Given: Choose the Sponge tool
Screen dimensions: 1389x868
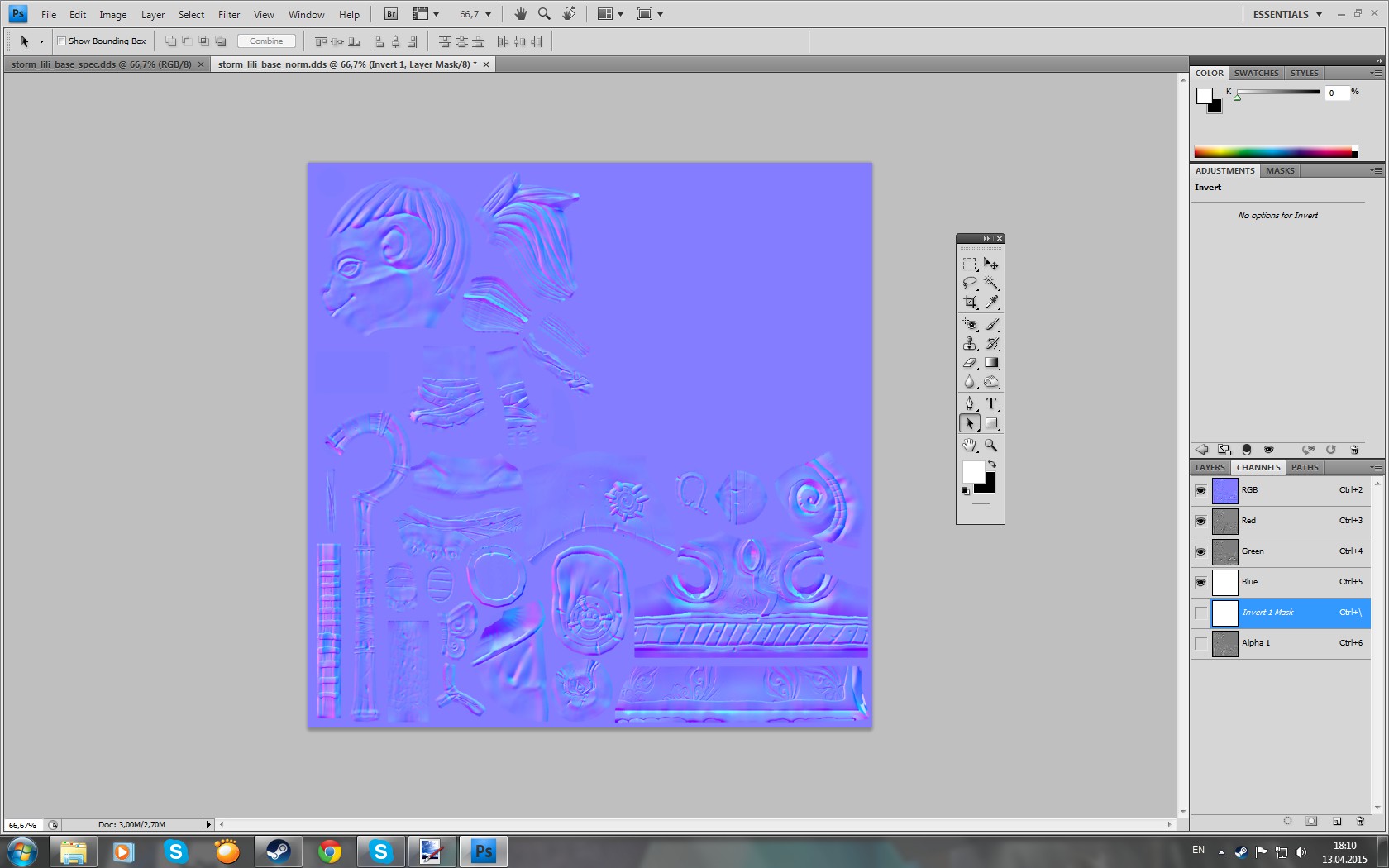Looking at the screenshot, I should click(991, 381).
